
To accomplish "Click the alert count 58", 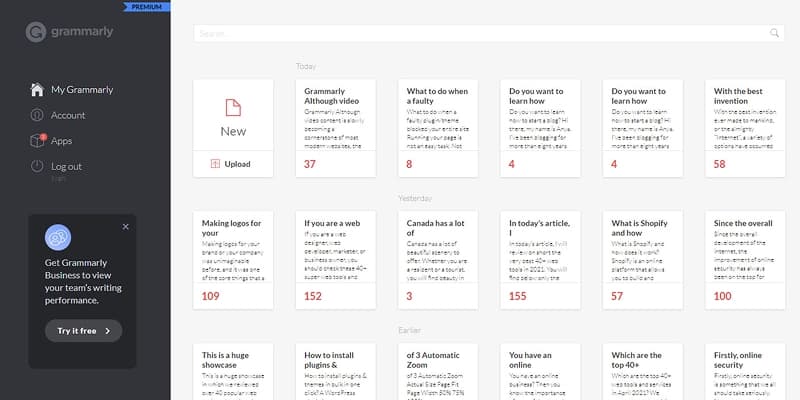I will point(719,164).
